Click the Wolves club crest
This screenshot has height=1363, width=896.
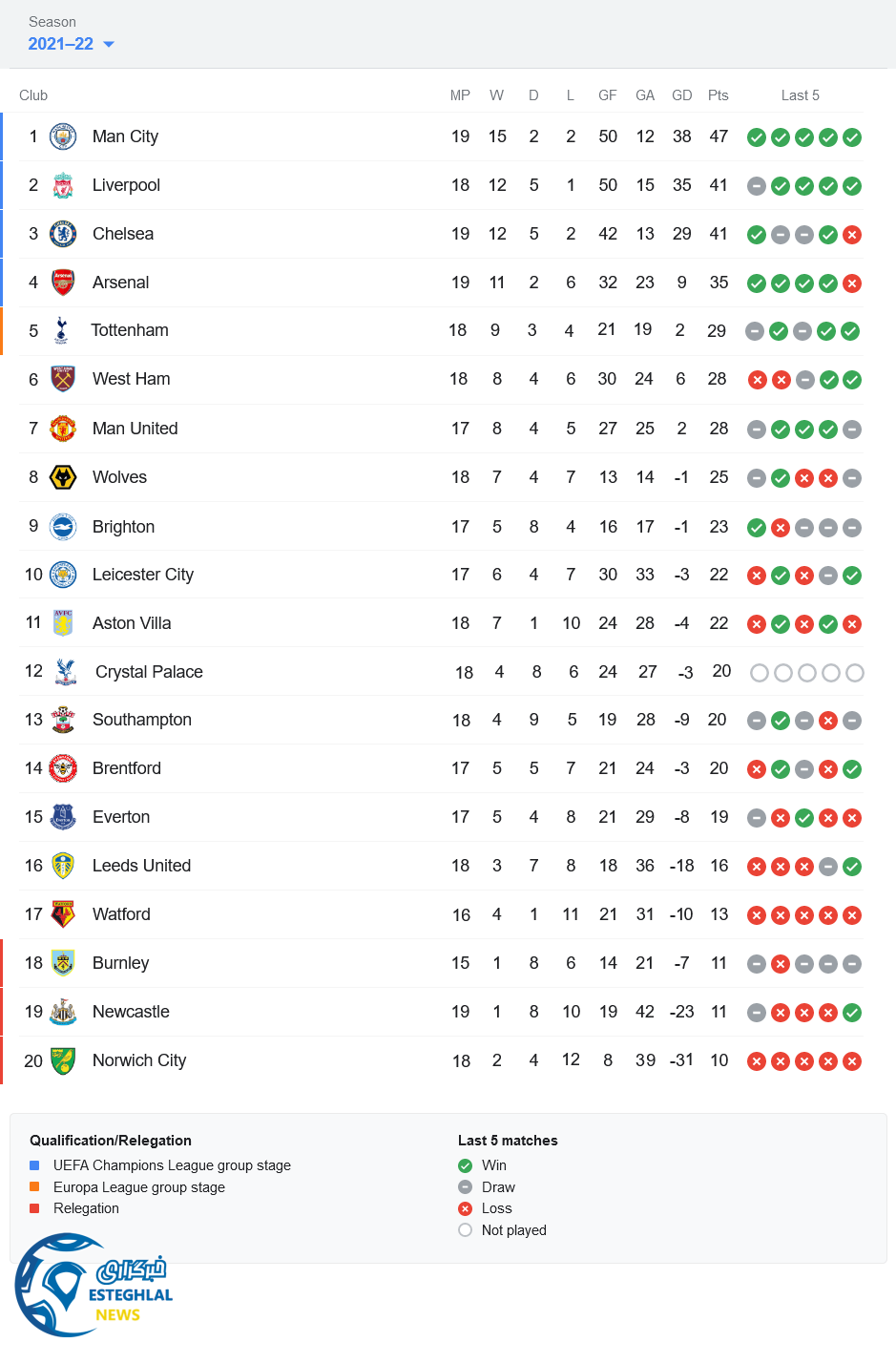pos(63,477)
